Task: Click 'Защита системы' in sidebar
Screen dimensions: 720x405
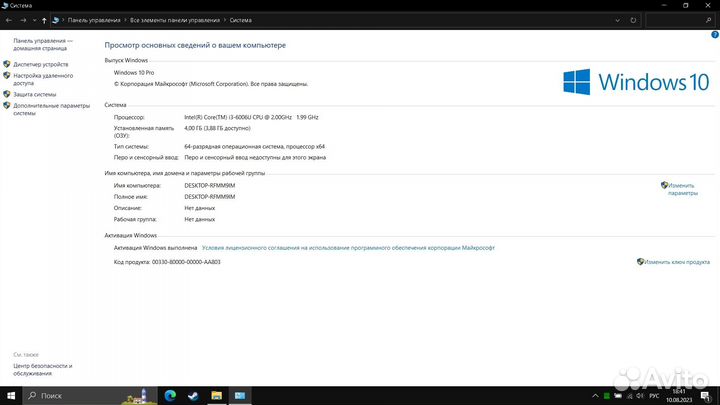Action: (x=35, y=94)
